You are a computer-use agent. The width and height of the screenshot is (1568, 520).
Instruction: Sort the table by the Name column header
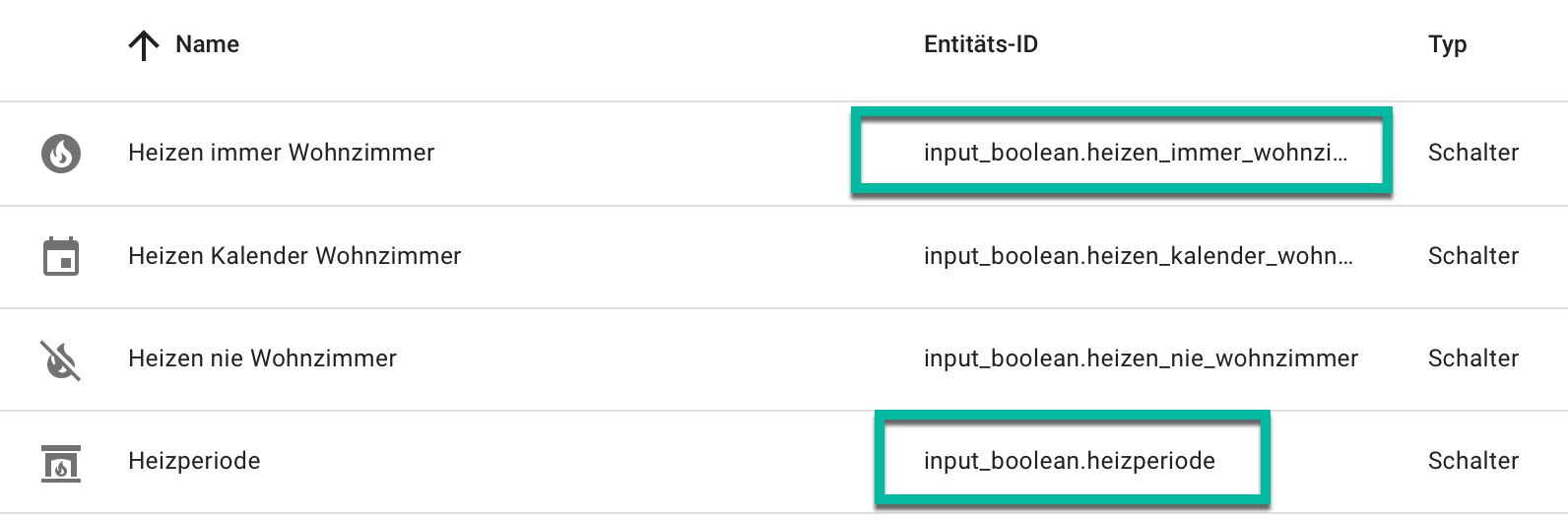(207, 45)
